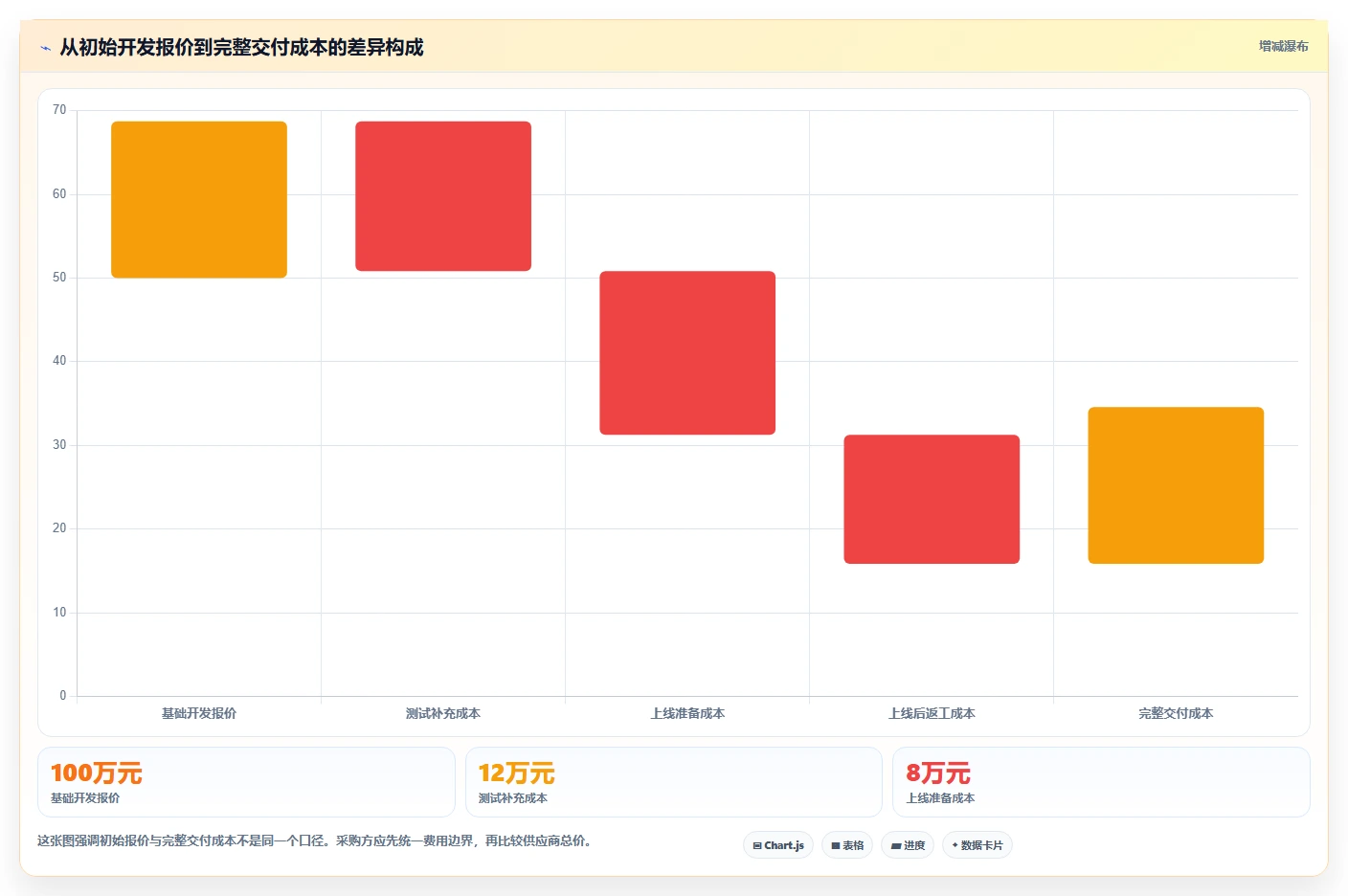The height and width of the screenshot is (896, 1348).
Task: Click y-axis value 60
Action: tap(59, 194)
